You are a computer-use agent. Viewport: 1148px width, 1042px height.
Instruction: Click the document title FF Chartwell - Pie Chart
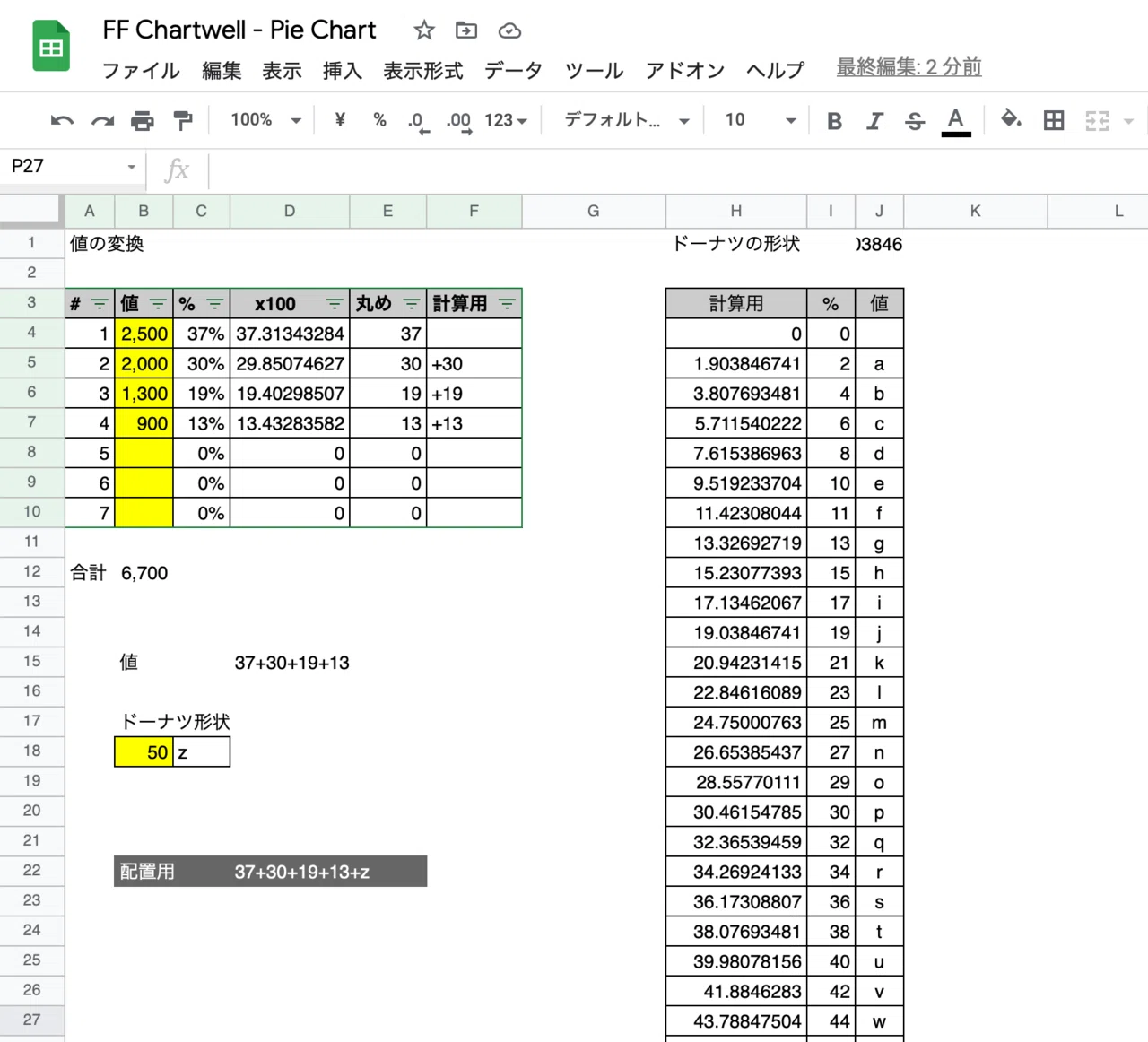pos(239,30)
